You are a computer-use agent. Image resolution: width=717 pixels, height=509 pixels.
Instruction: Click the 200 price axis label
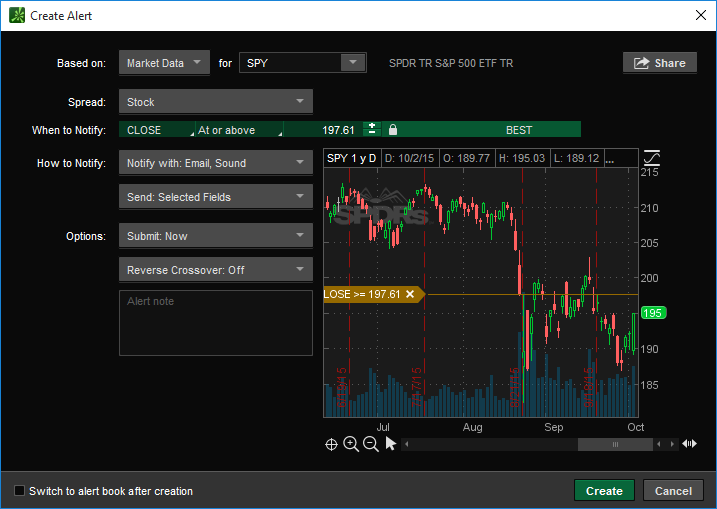[649, 278]
